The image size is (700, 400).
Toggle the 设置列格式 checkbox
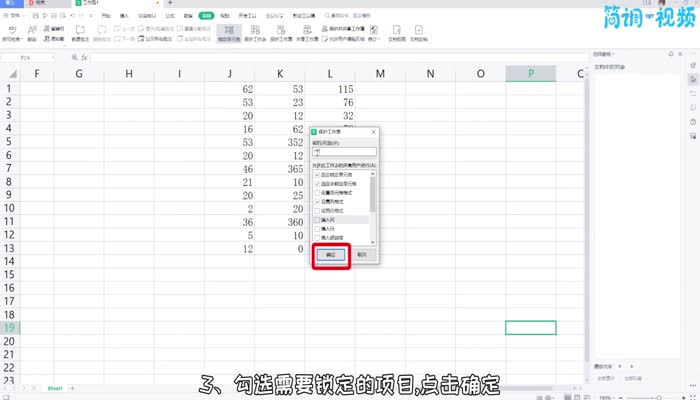(x=318, y=201)
